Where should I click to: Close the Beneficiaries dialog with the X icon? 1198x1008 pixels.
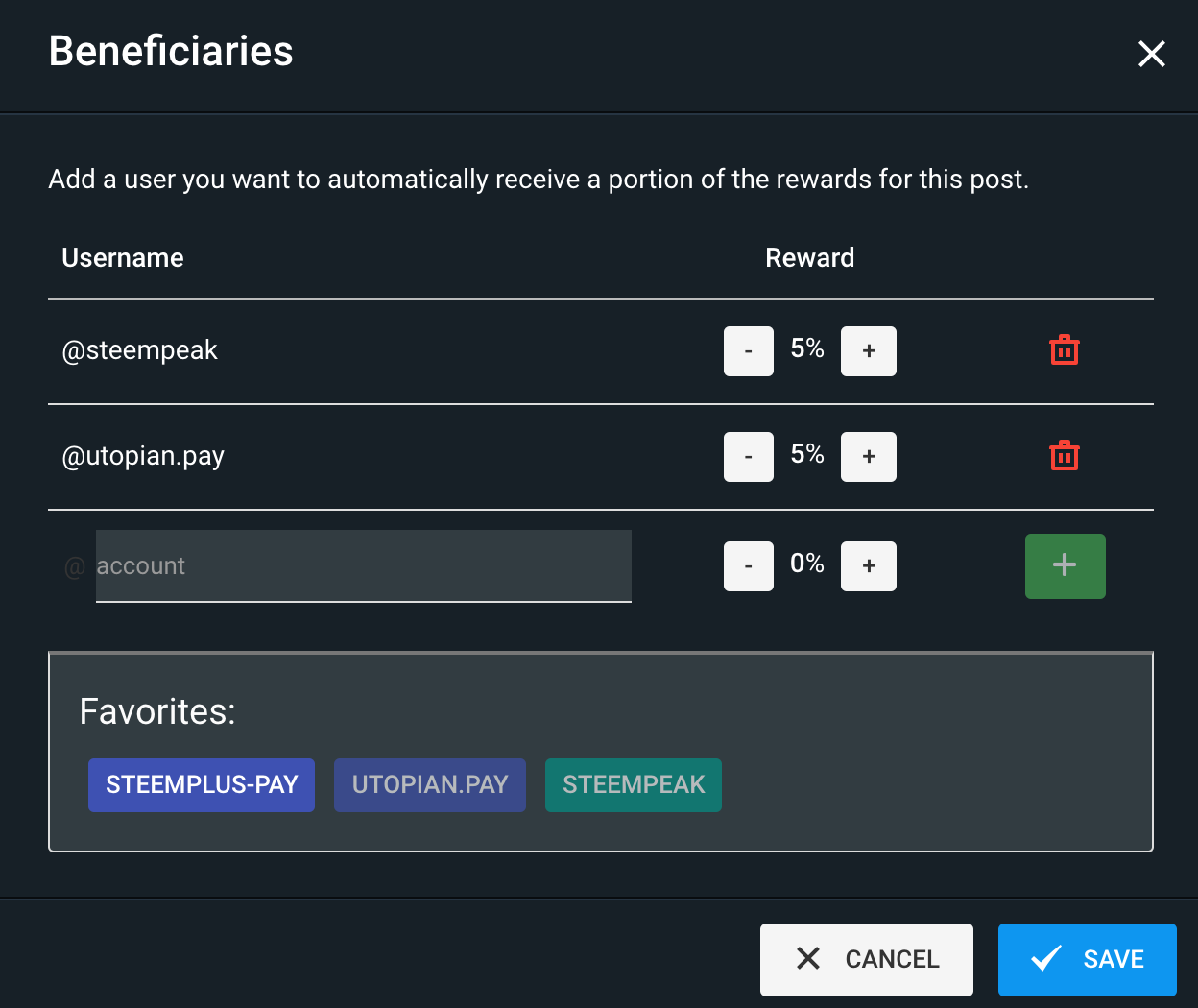[x=1152, y=54]
